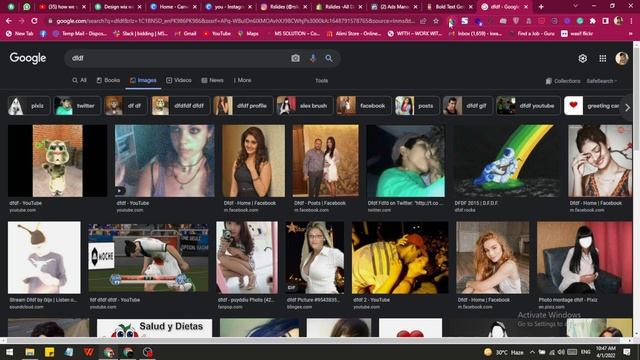The height and width of the screenshot is (360, 640).
Task: Show hidden system tray icons
Action: [x=532, y=352]
